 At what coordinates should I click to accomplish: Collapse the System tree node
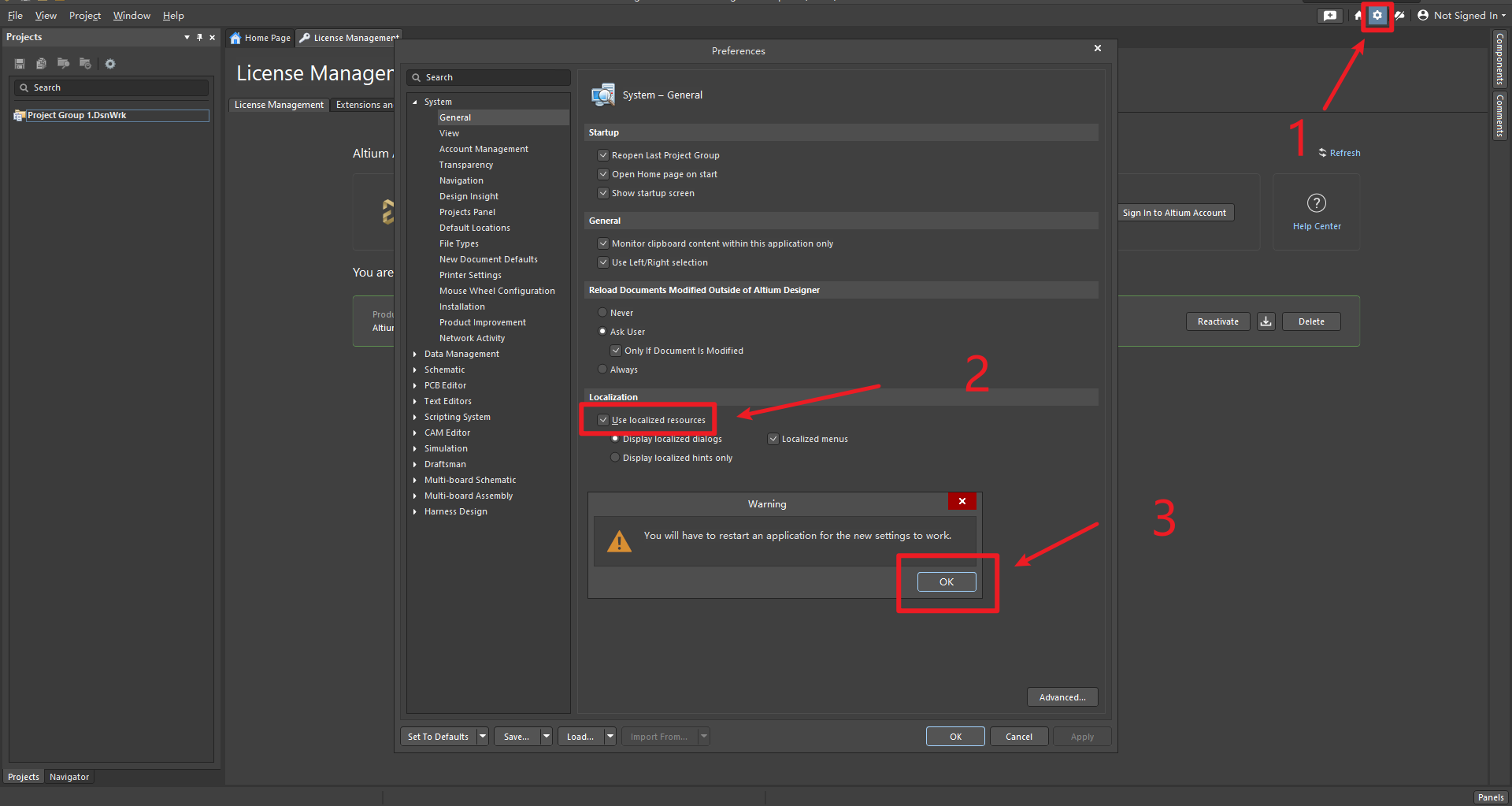415,102
